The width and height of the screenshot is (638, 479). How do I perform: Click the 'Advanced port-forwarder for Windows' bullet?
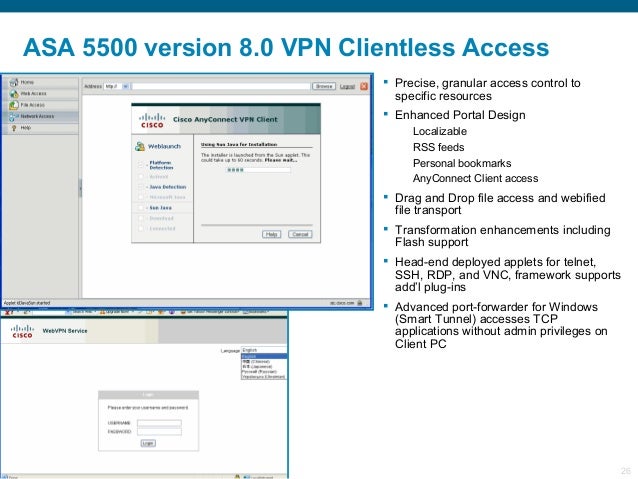pyautogui.click(x=501, y=326)
